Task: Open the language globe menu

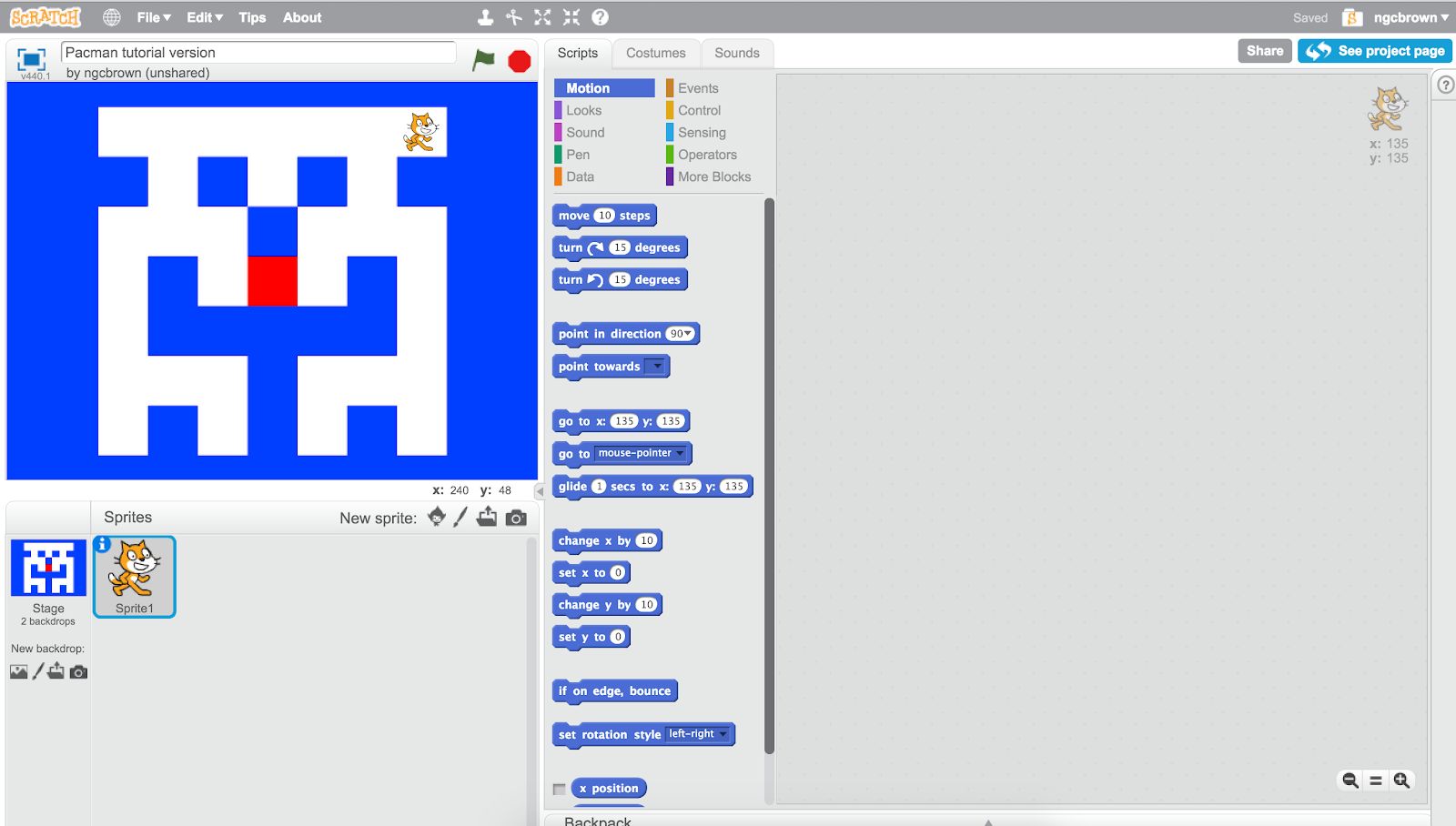Action: point(111,17)
